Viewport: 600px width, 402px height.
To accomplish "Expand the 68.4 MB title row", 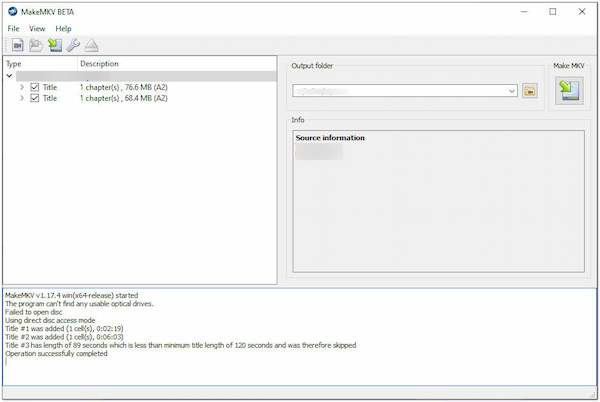I will [x=22, y=98].
